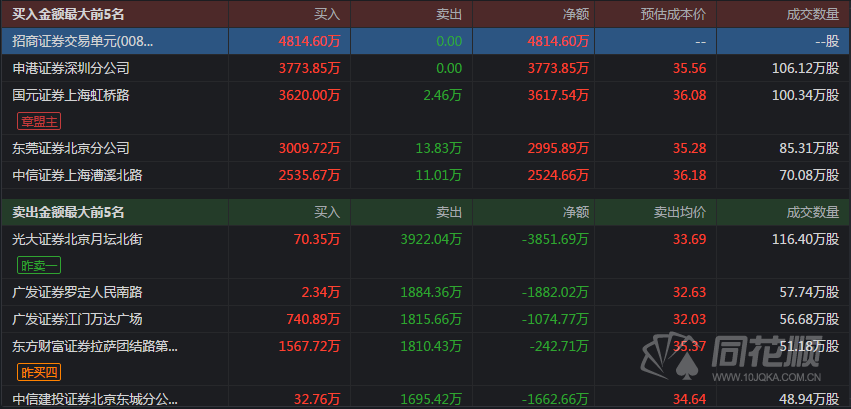Select average sell price 34.64
851x409 pixels.
pos(690,400)
